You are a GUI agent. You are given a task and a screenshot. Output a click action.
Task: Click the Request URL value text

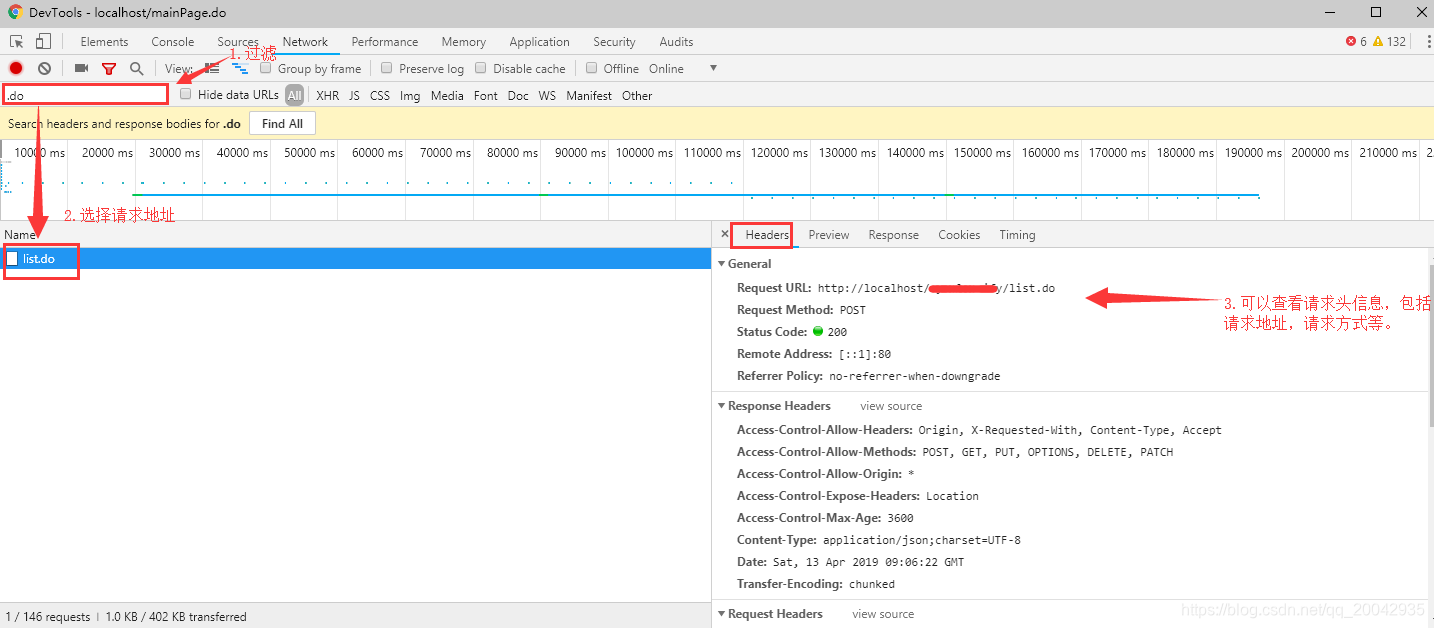point(936,288)
